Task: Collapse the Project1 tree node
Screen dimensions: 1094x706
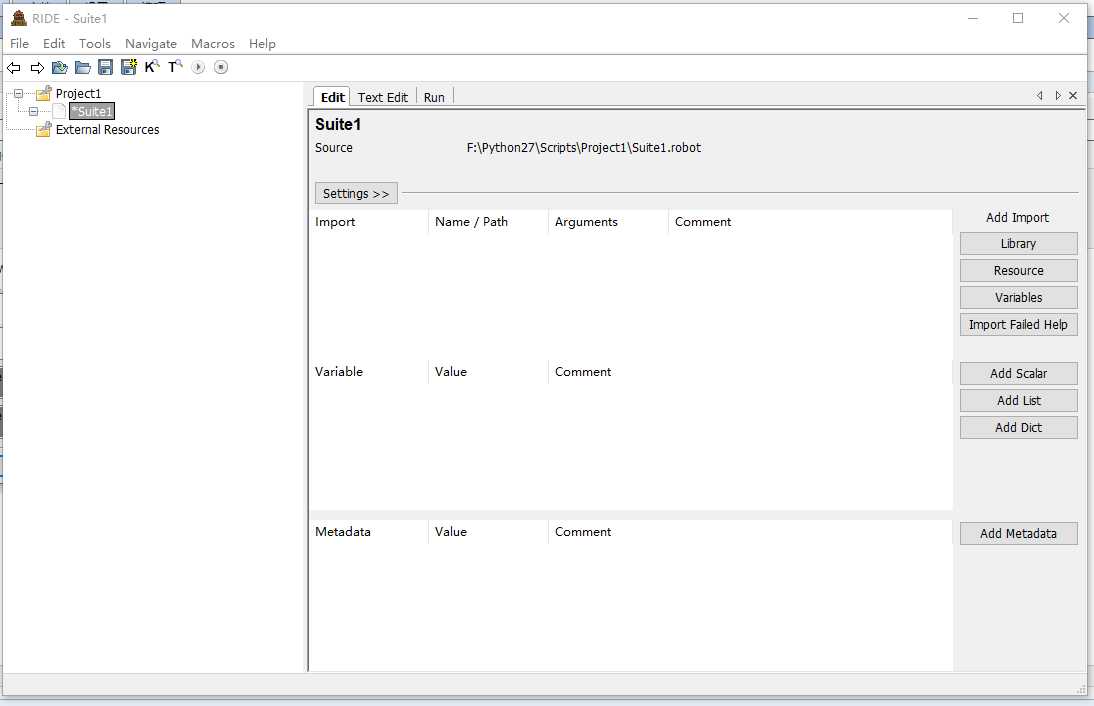Action: (19, 93)
